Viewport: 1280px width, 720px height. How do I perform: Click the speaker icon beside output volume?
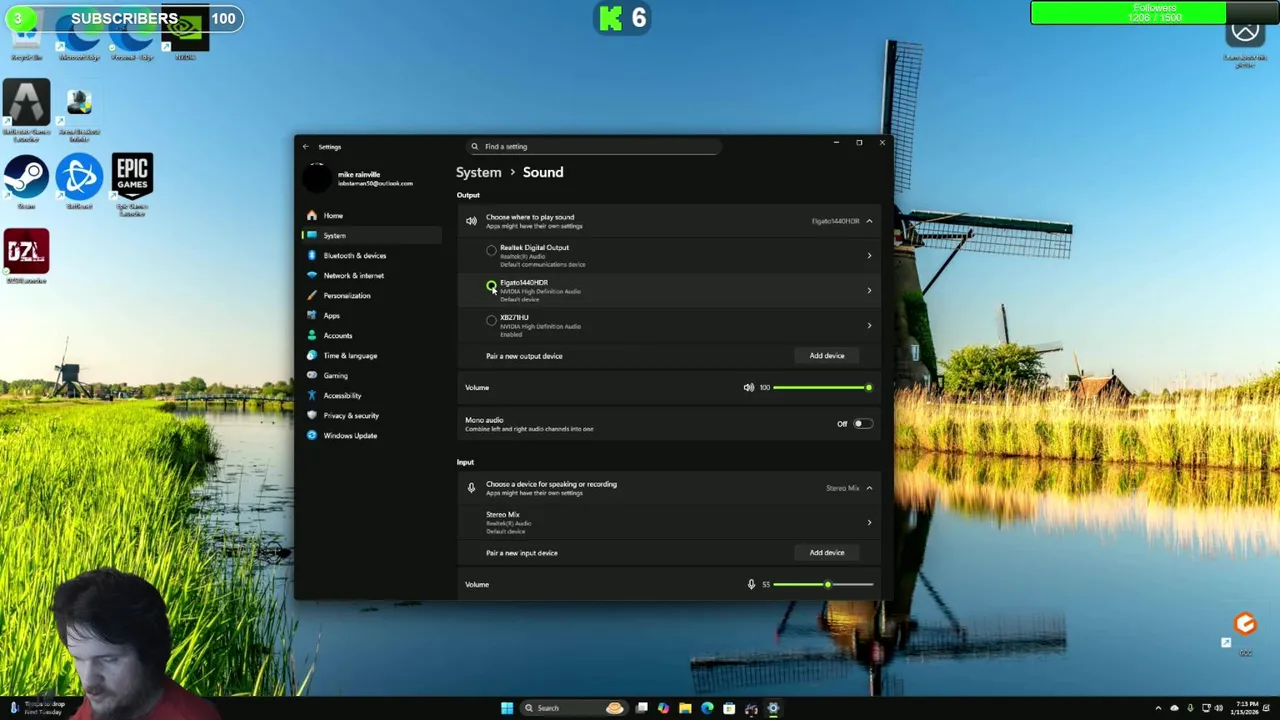pyautogui.click(x=748, y=388)
